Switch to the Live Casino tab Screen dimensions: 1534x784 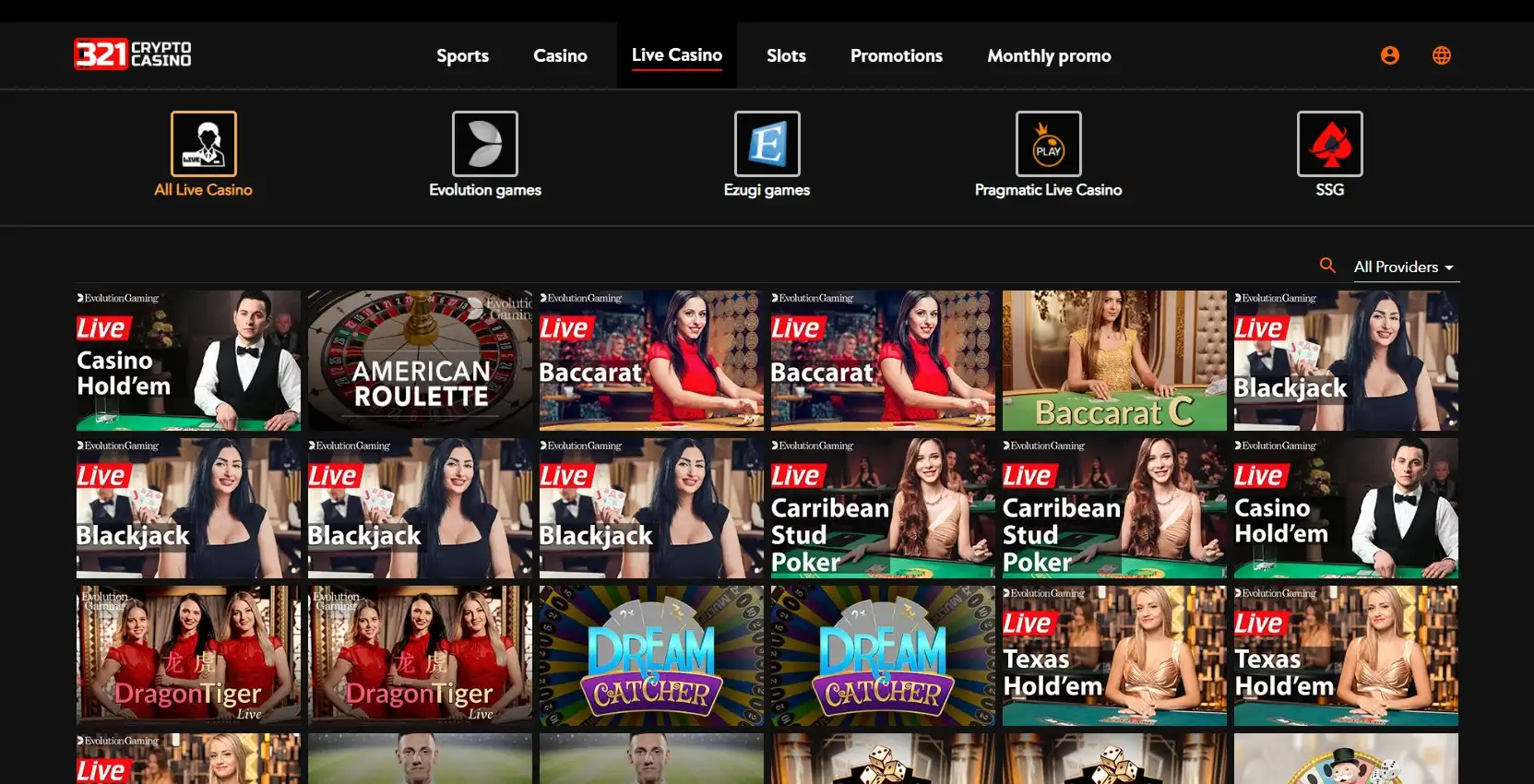point(676,55)
